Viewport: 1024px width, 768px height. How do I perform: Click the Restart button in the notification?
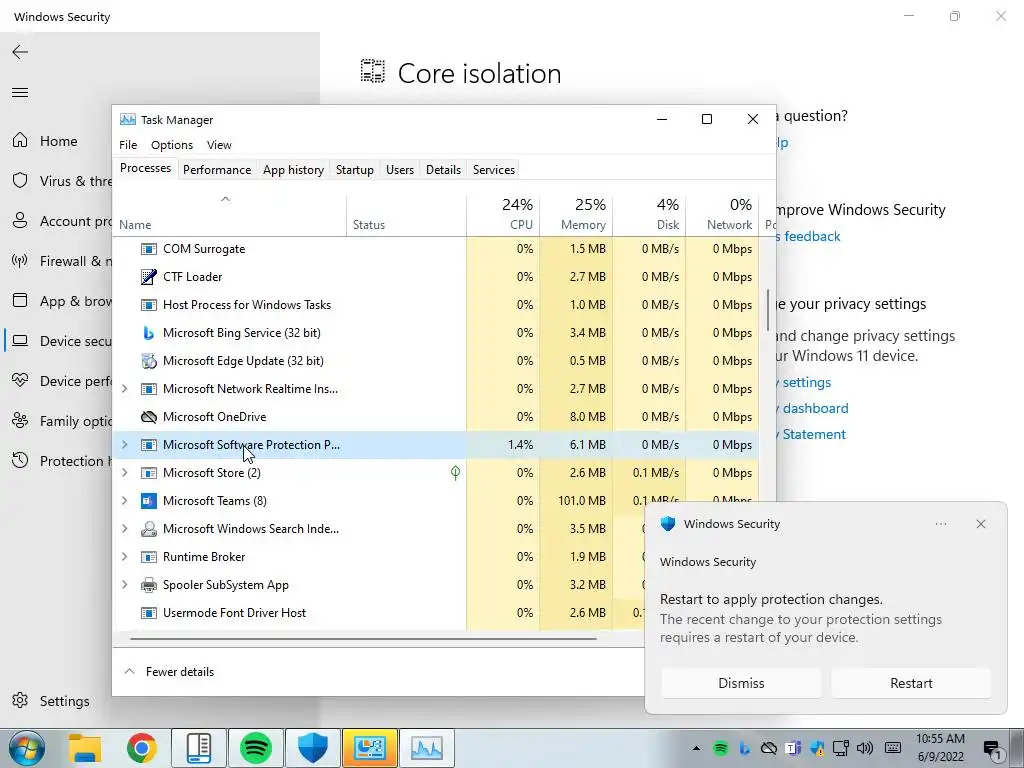pyautogui.click(x=911, y=683)
